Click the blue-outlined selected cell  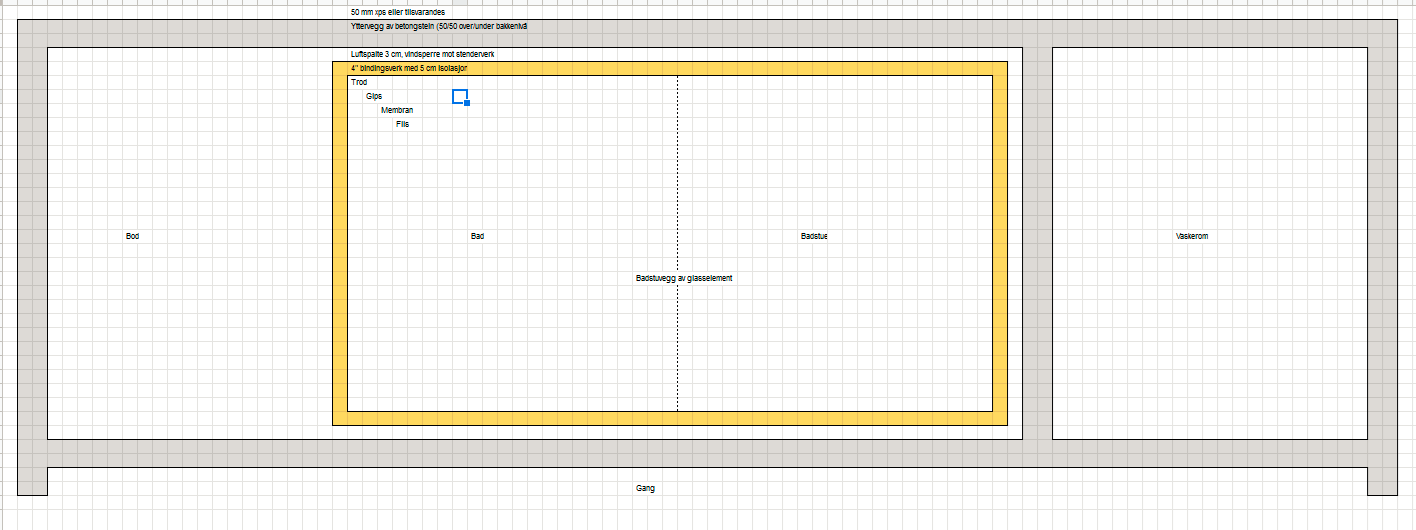pos(459,95)
